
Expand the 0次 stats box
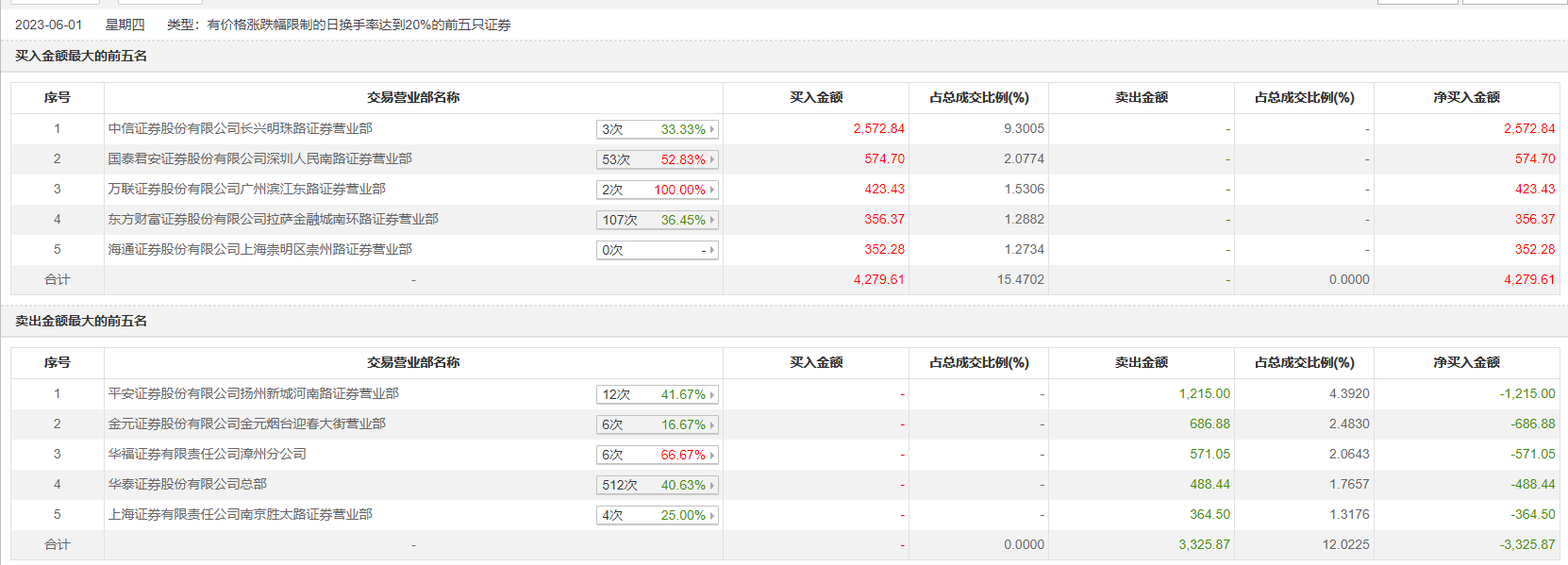(x=658, y=250)
